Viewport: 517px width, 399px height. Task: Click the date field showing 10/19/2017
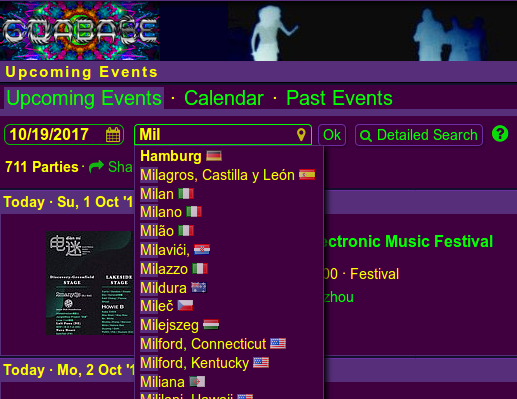(64, 135)
